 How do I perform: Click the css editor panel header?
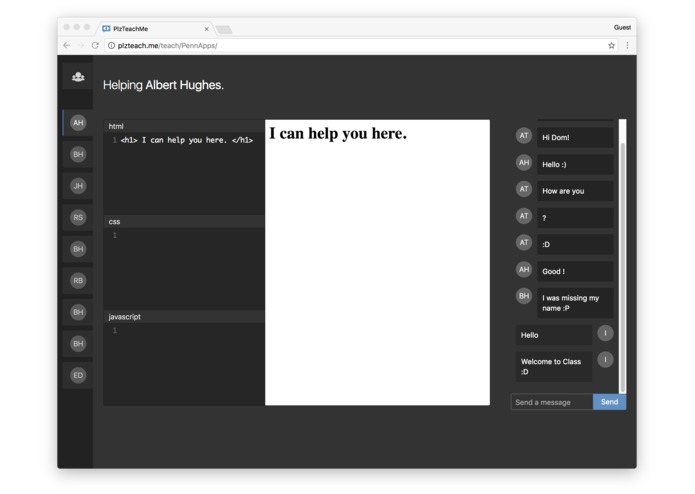tap(184, 222)
